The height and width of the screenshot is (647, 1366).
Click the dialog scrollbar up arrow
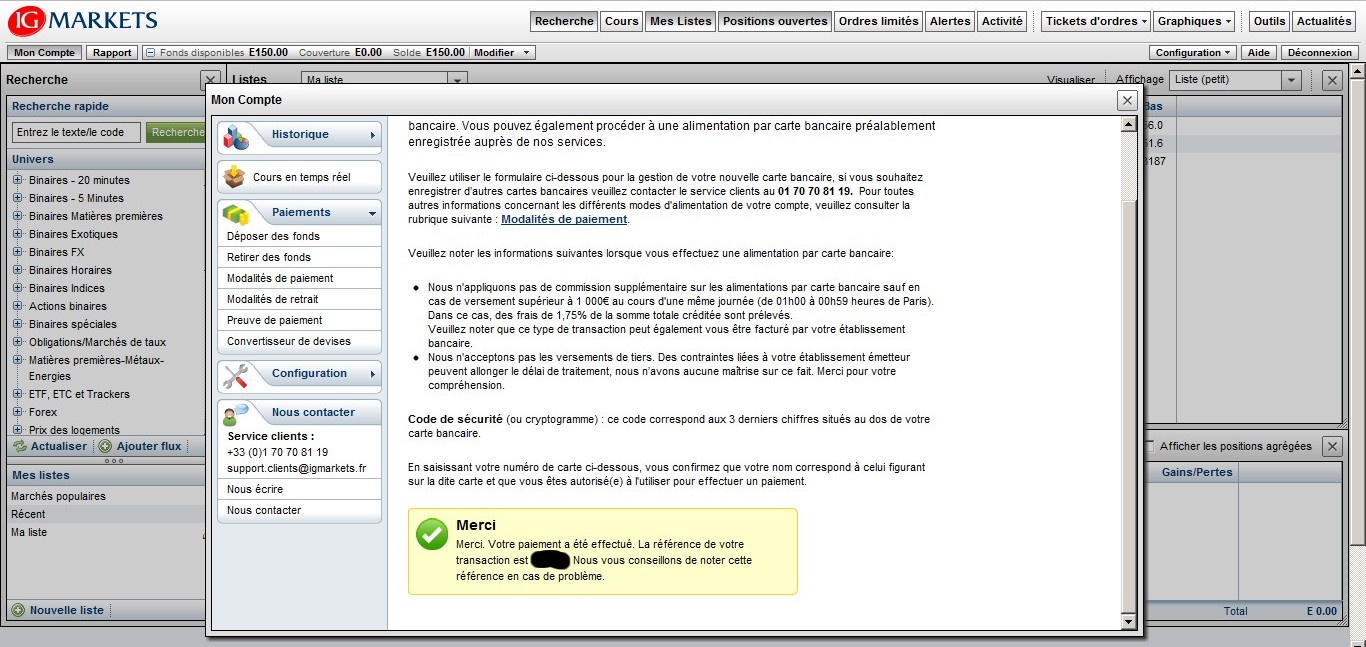(1129, 125)
